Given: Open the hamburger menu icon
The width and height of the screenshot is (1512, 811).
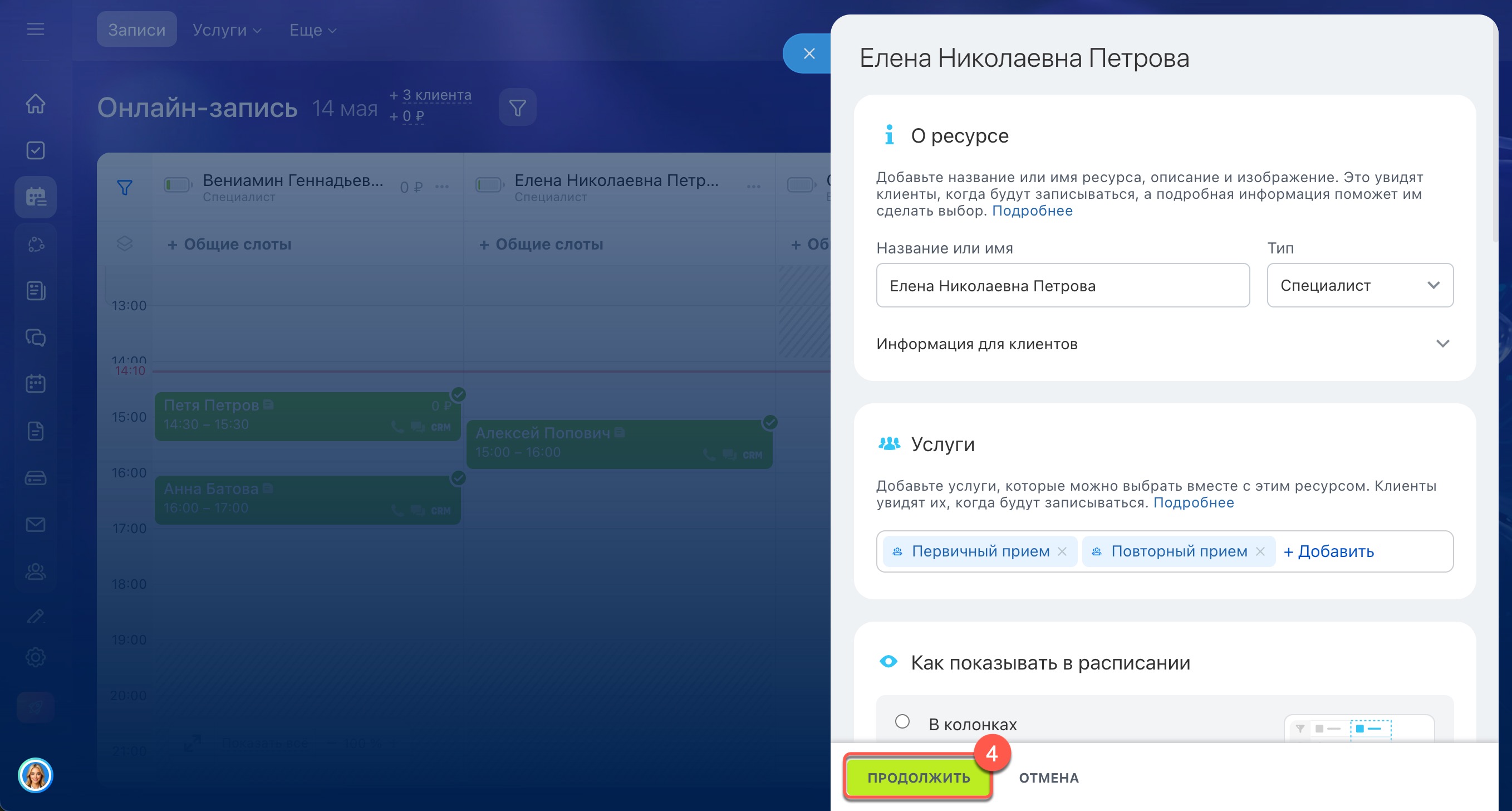Looking at the screenshot, I should tap(35, 29).
